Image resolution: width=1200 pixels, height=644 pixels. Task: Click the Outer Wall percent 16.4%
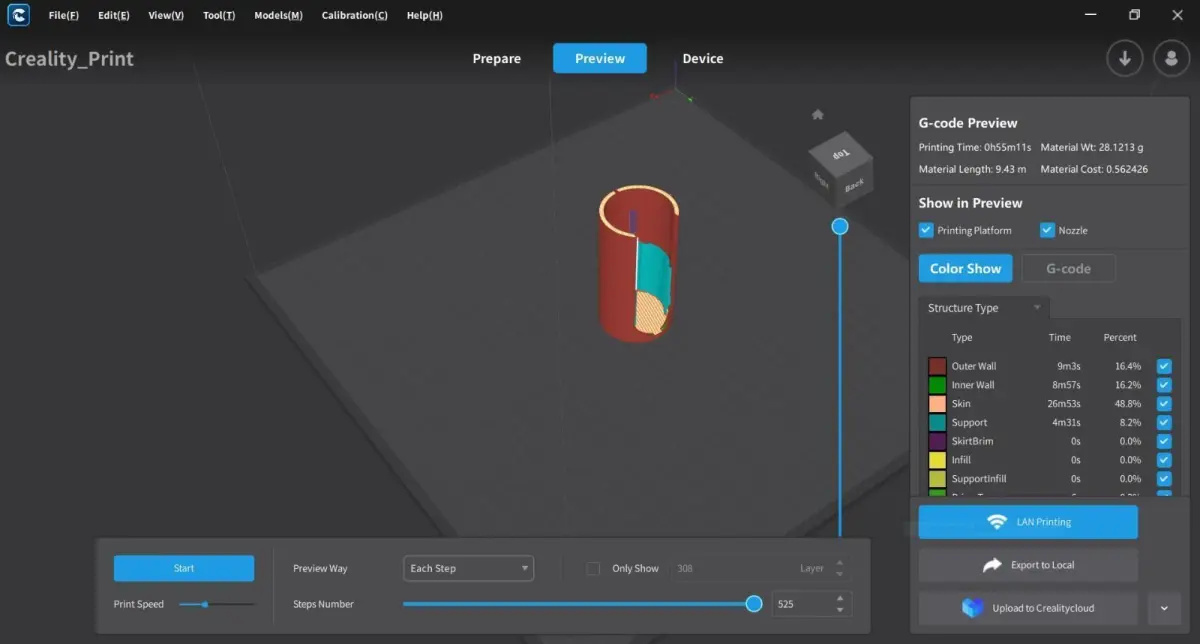[x=1128, y=366]
